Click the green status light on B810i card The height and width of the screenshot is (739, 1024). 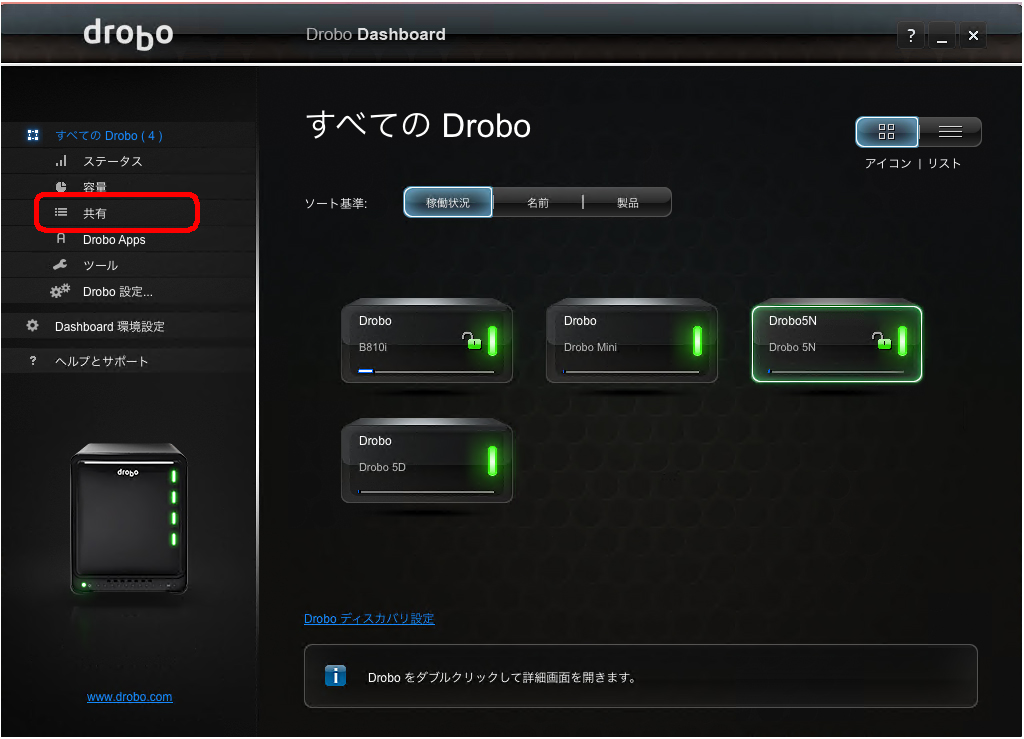click(x=492, y=340)
